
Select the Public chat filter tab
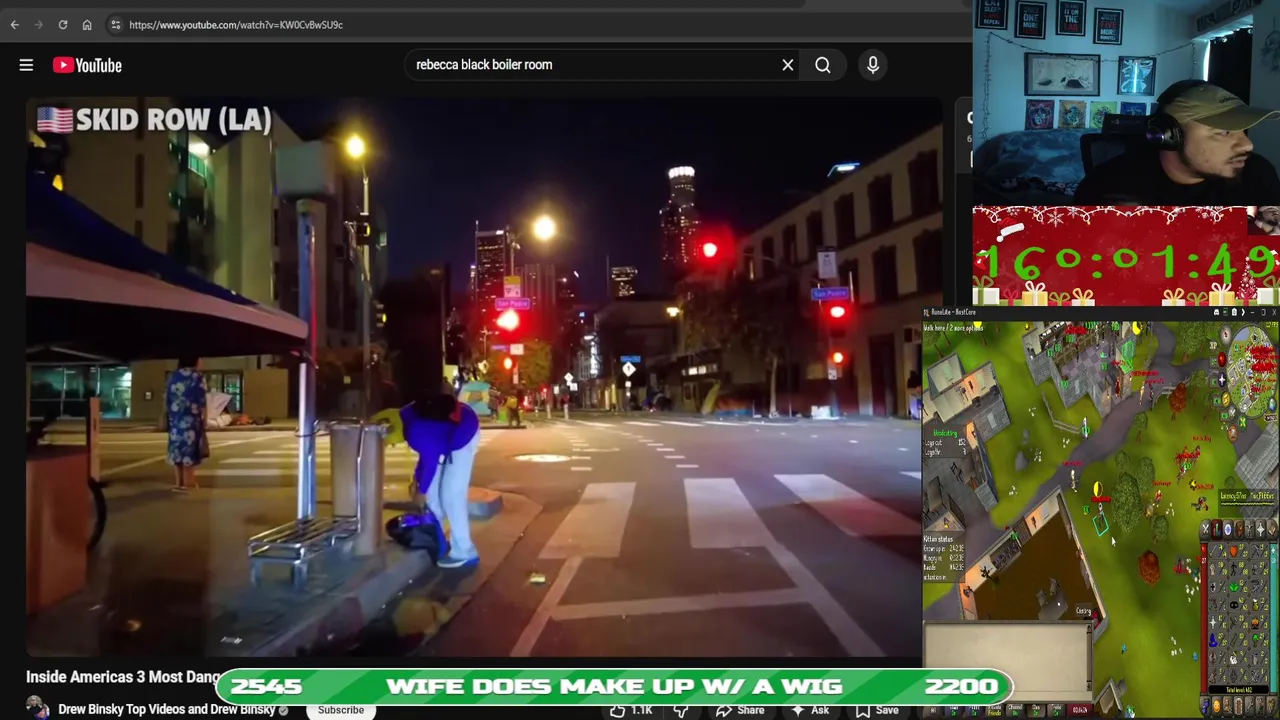pyautogui.click(x=974, y=710)
